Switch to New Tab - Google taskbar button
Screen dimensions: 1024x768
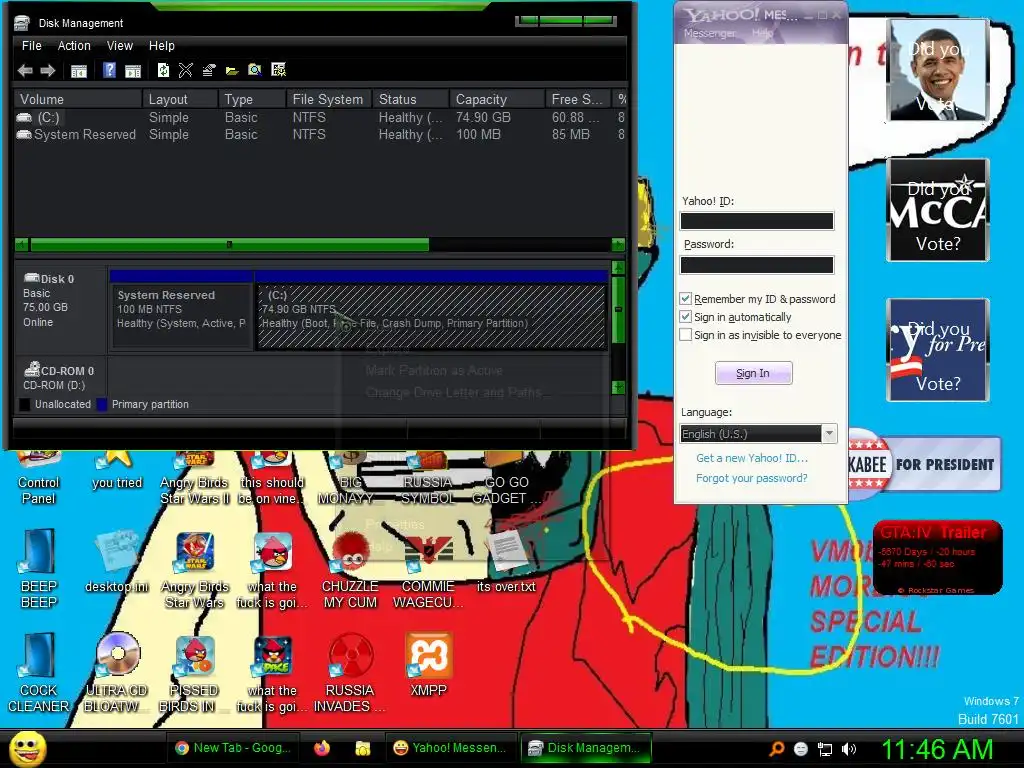[233, 748]
